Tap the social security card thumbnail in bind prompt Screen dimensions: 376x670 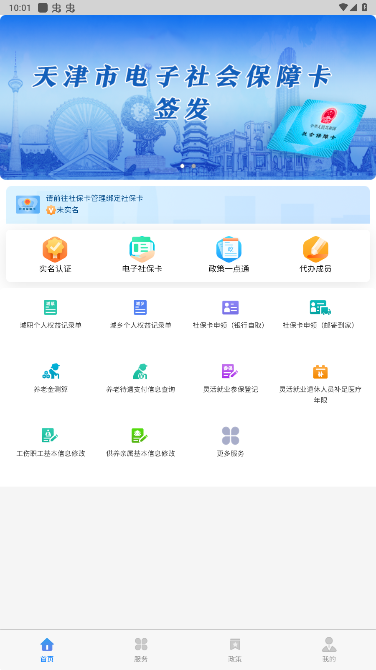point(28,205)
